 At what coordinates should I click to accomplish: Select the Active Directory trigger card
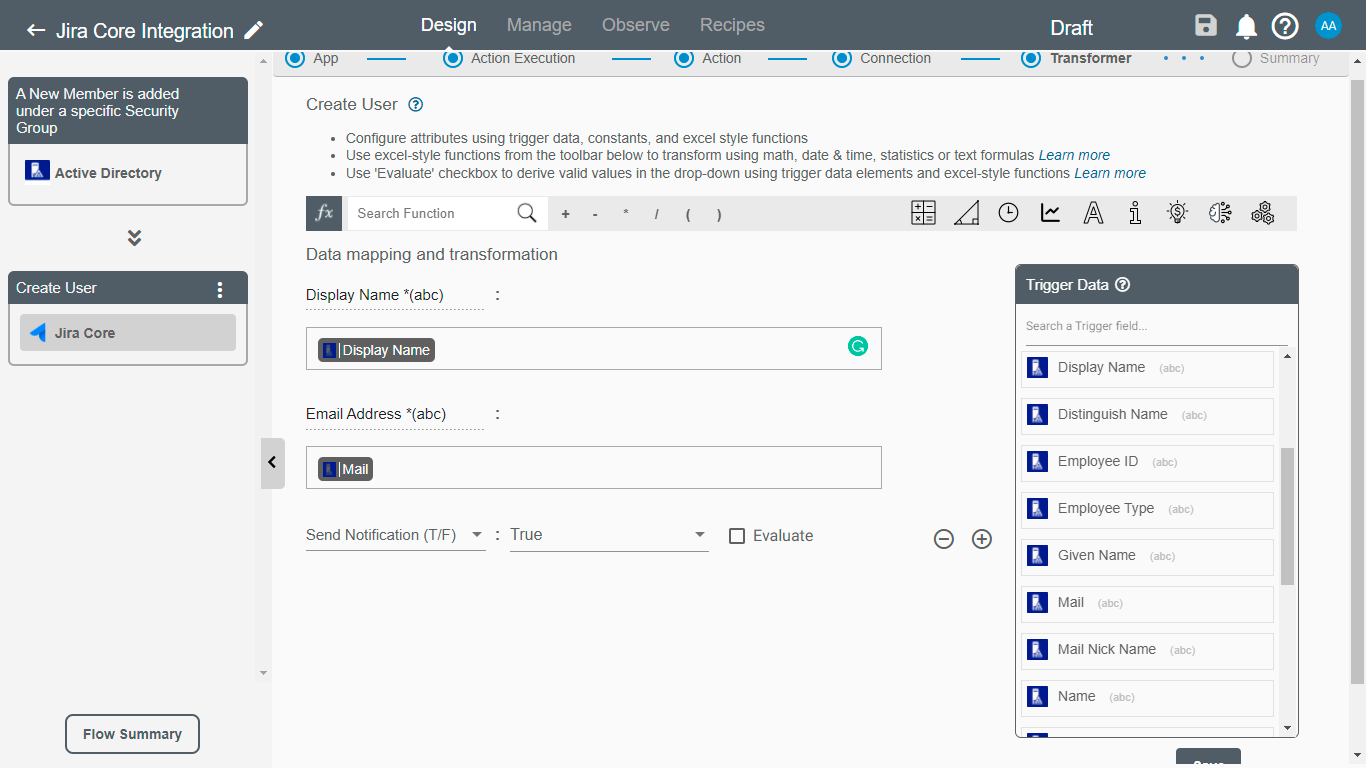[x=128, y=173]
